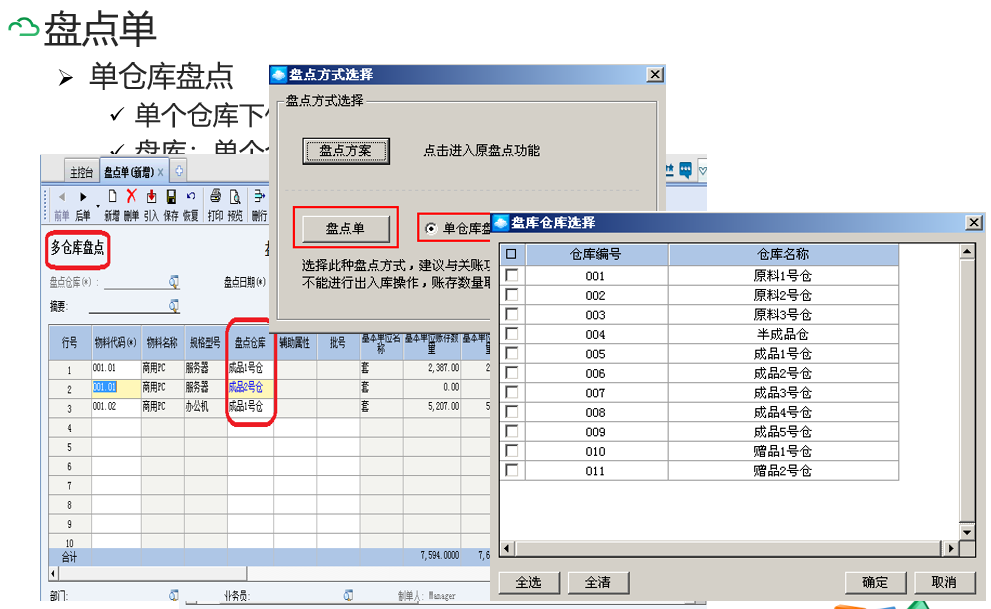The image size is (991, 609).
Task: Click the 前单 previous document arrow
Action: pyautogui.click(x=62, y=196)
